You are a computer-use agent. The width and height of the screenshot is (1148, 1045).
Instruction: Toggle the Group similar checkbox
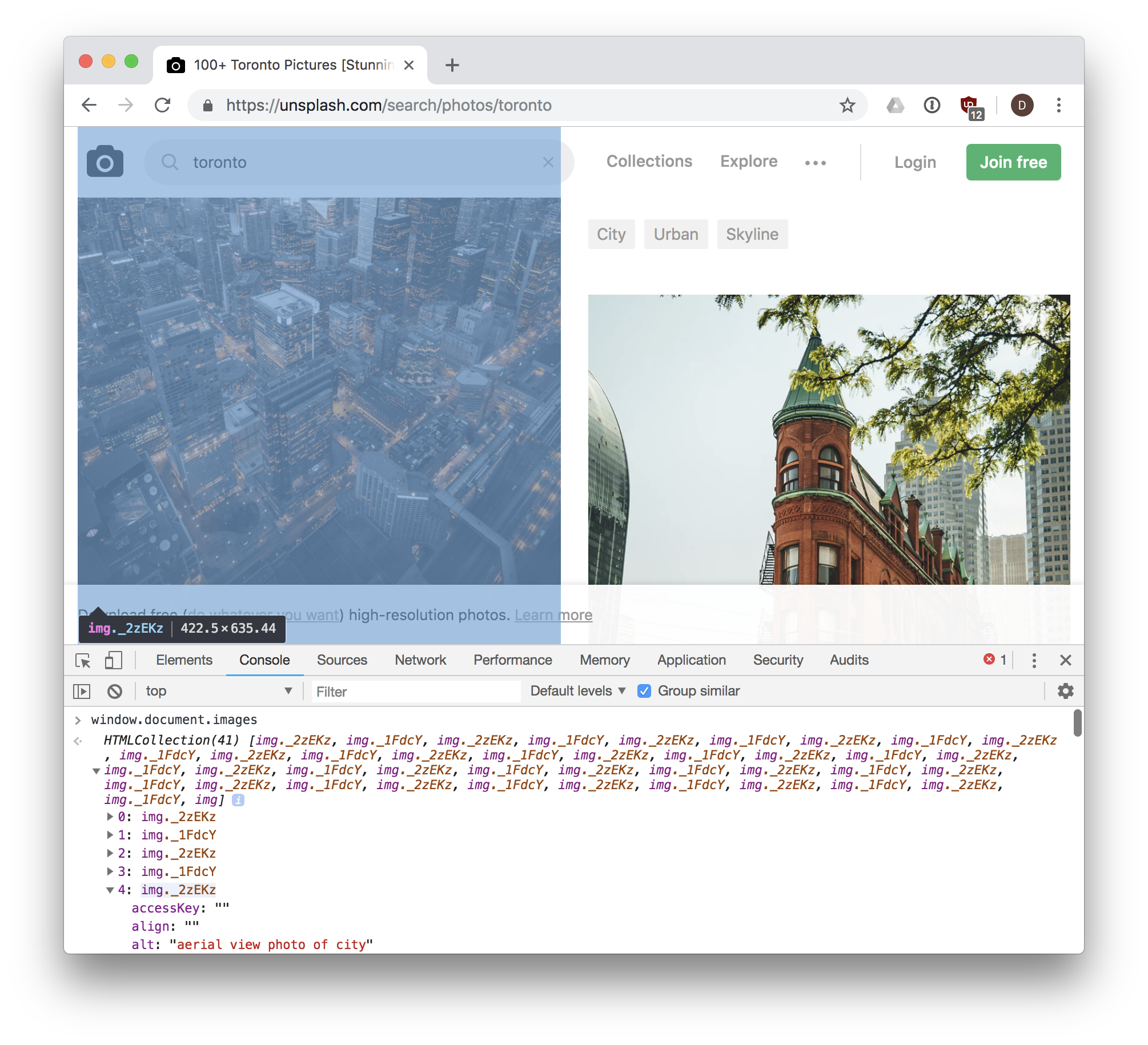[644, 691]
